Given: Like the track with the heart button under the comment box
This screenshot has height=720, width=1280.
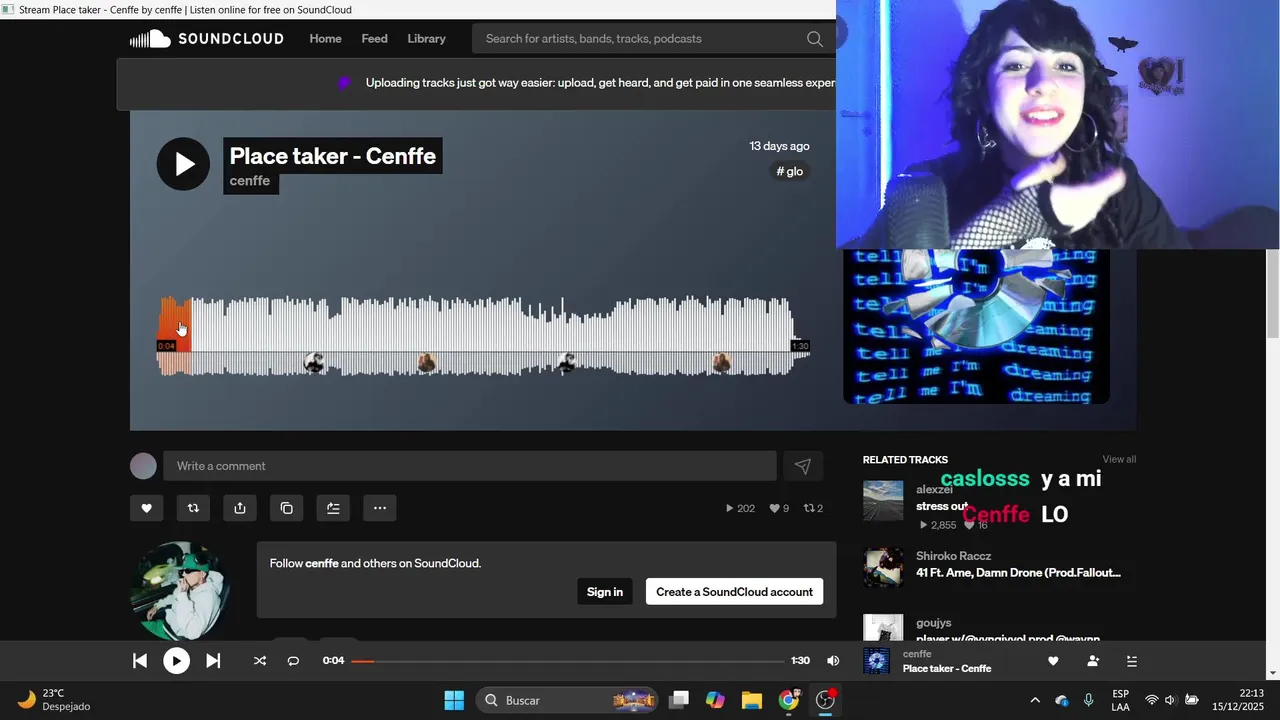Looking at the screenshot, I should click(146, 508).
